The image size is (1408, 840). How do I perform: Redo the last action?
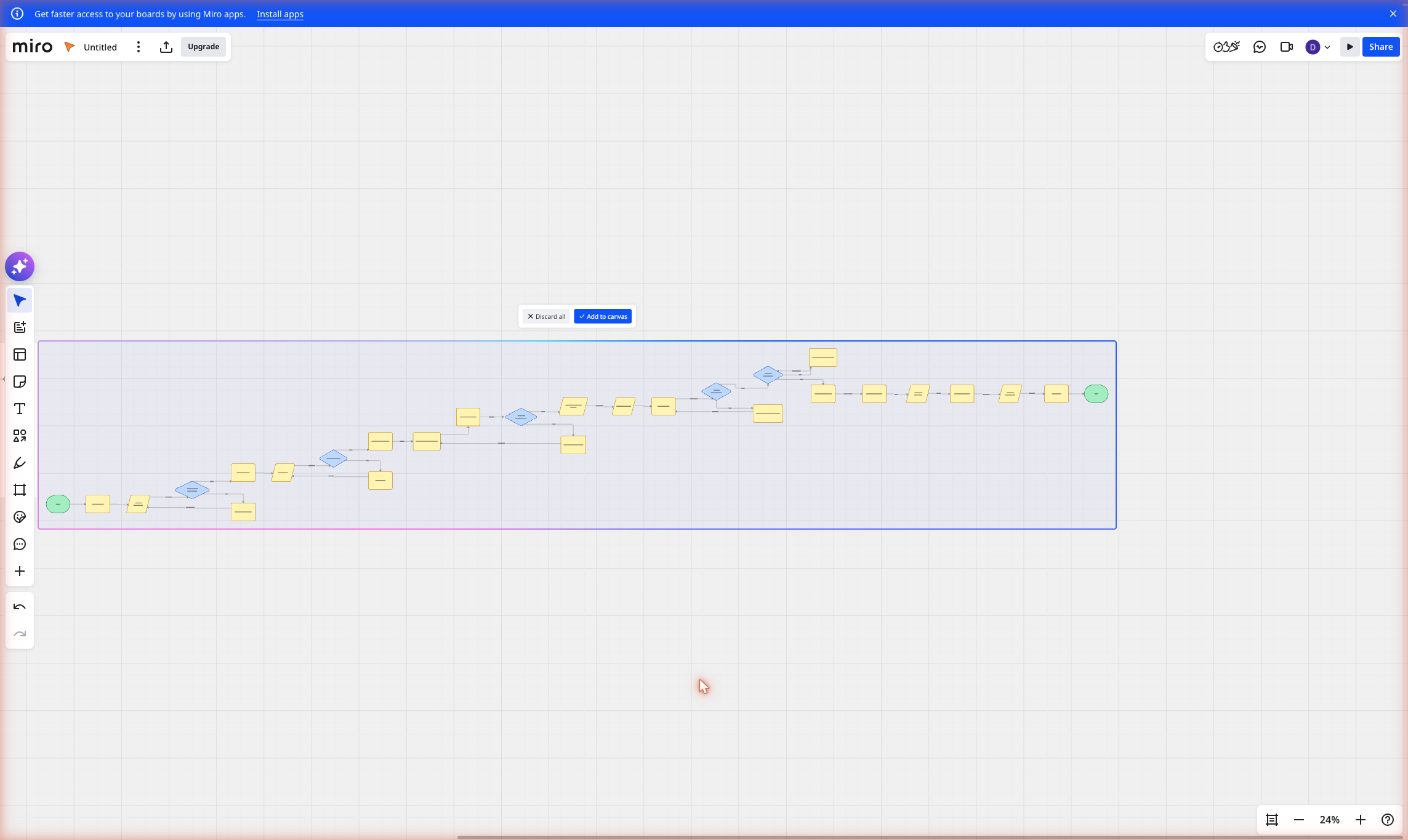[x=20, y=634]
